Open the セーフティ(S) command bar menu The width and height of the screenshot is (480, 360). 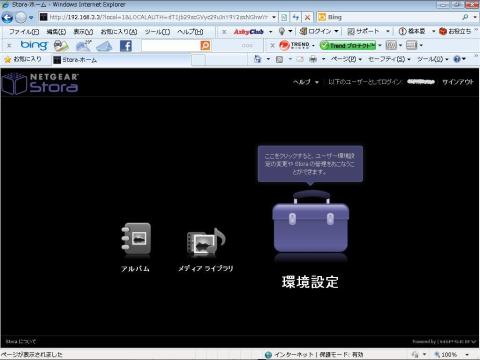tap(389, 59)
